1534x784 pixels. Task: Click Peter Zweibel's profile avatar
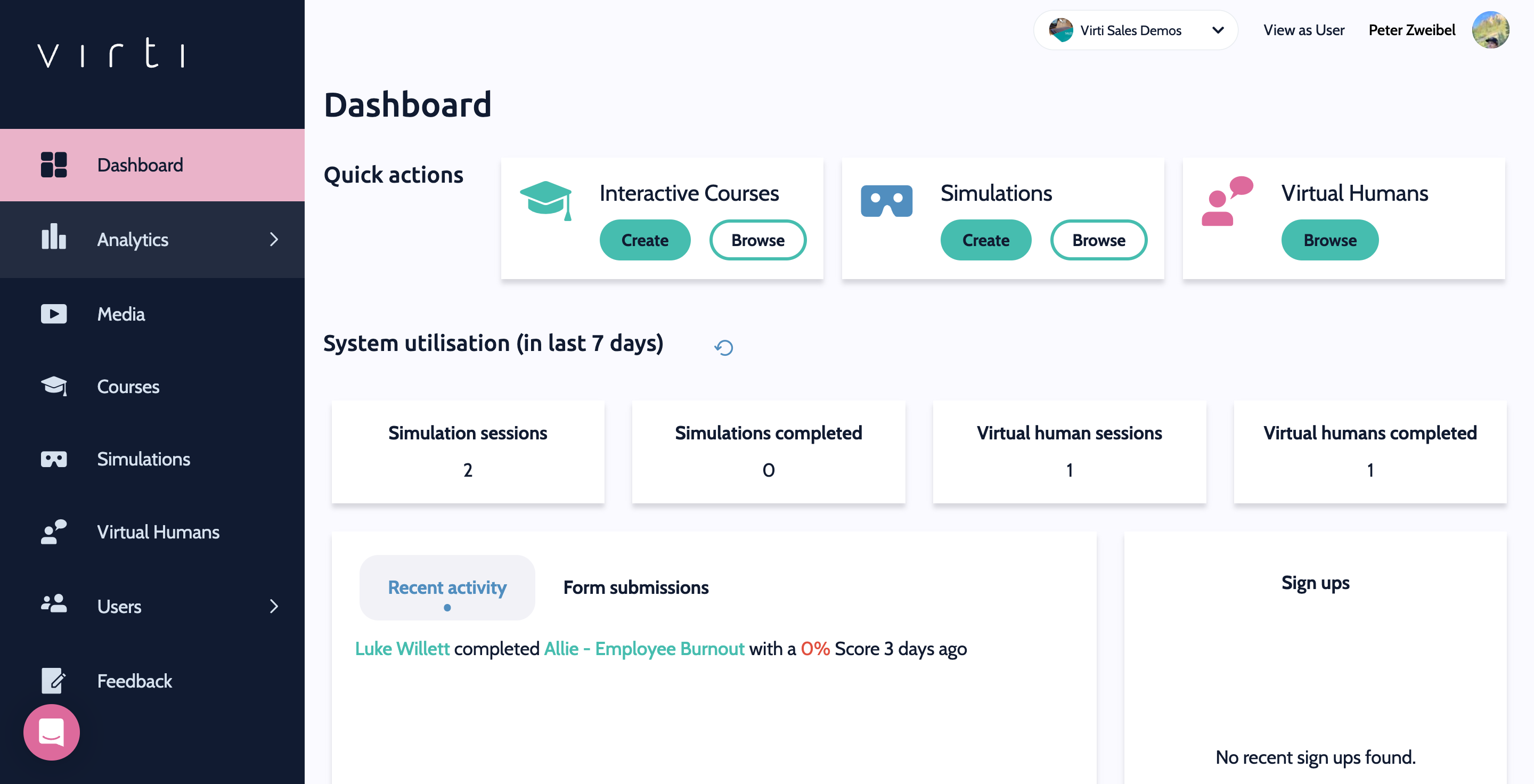(1490, 30)
